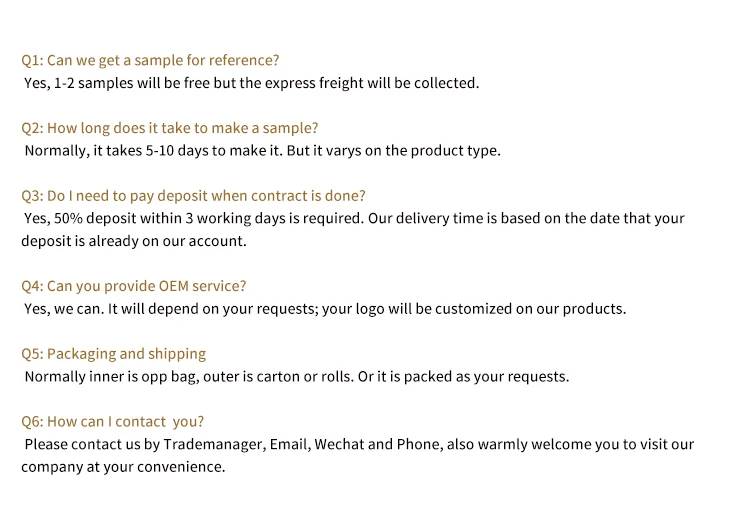Click the line 'company at your convenience.'
This screenshot has height=520, width=750.
point(123,467)
